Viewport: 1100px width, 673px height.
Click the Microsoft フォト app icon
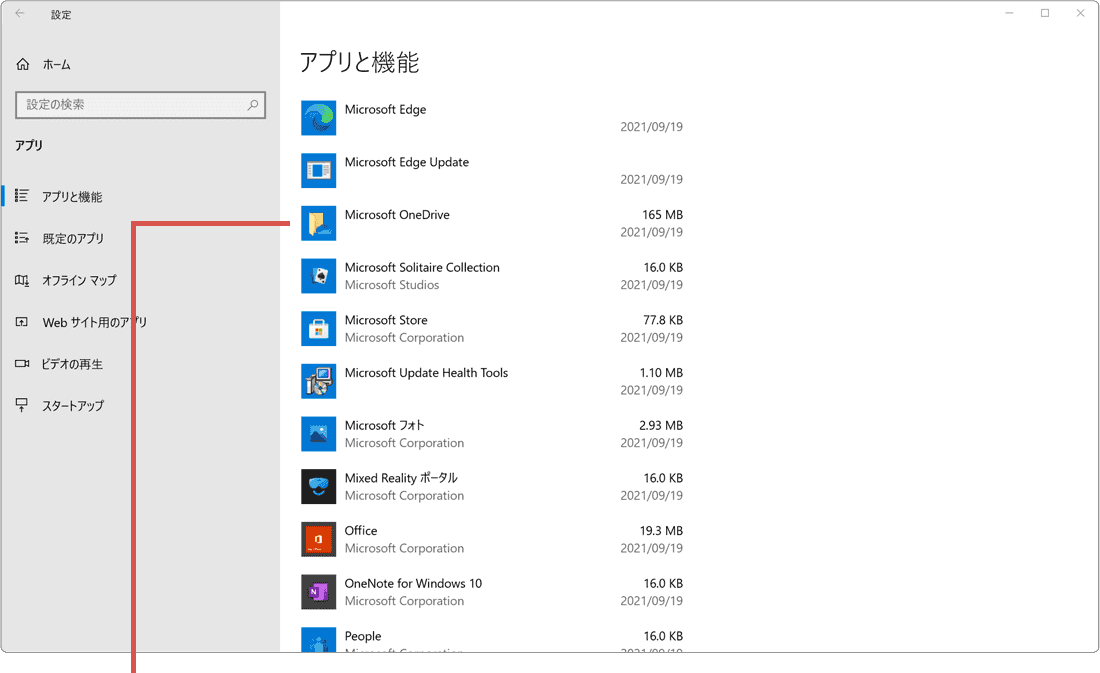pyautogui.click(x=318, y=434)
